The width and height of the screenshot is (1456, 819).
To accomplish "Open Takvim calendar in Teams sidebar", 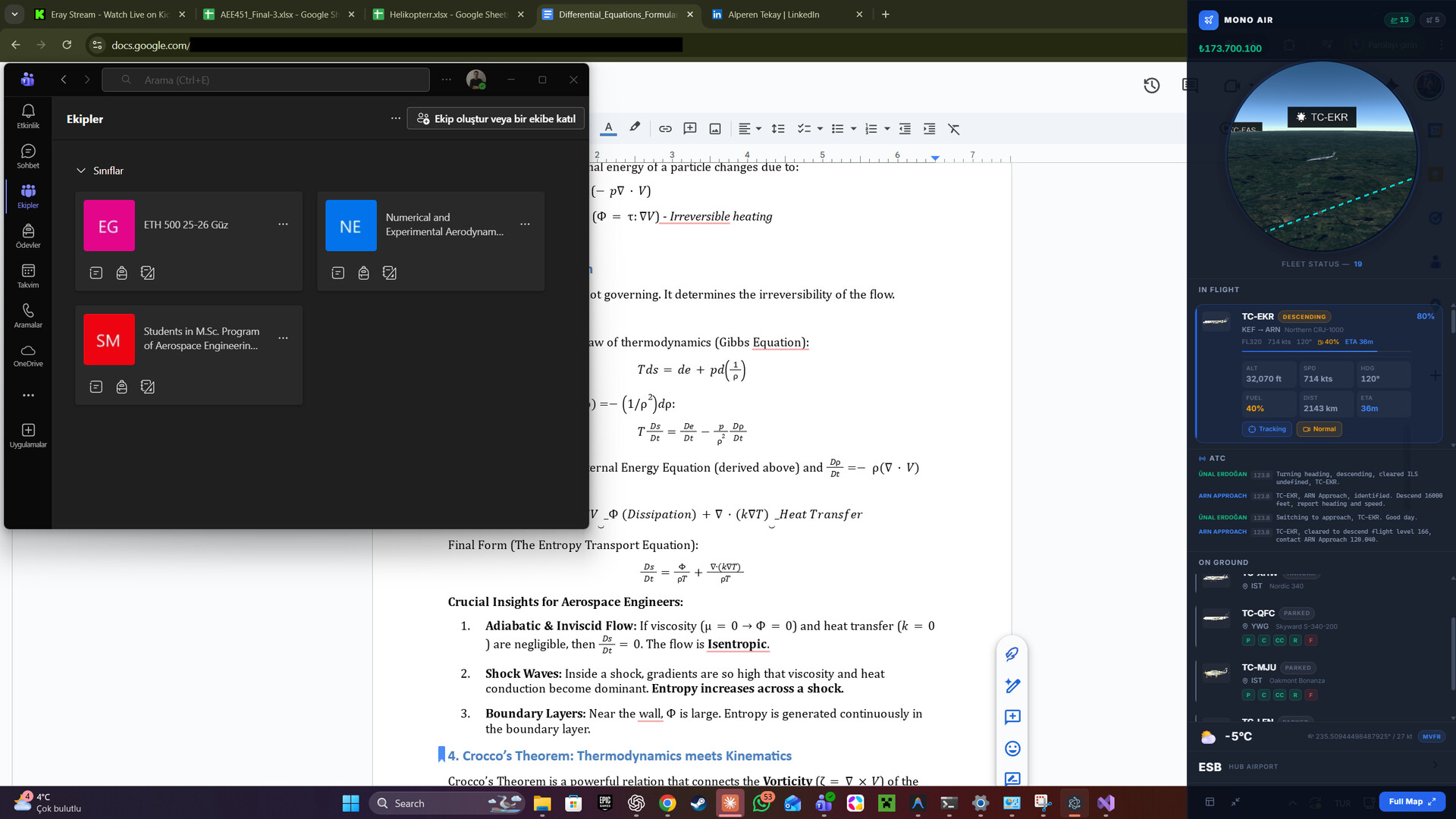I will [28, 275].
